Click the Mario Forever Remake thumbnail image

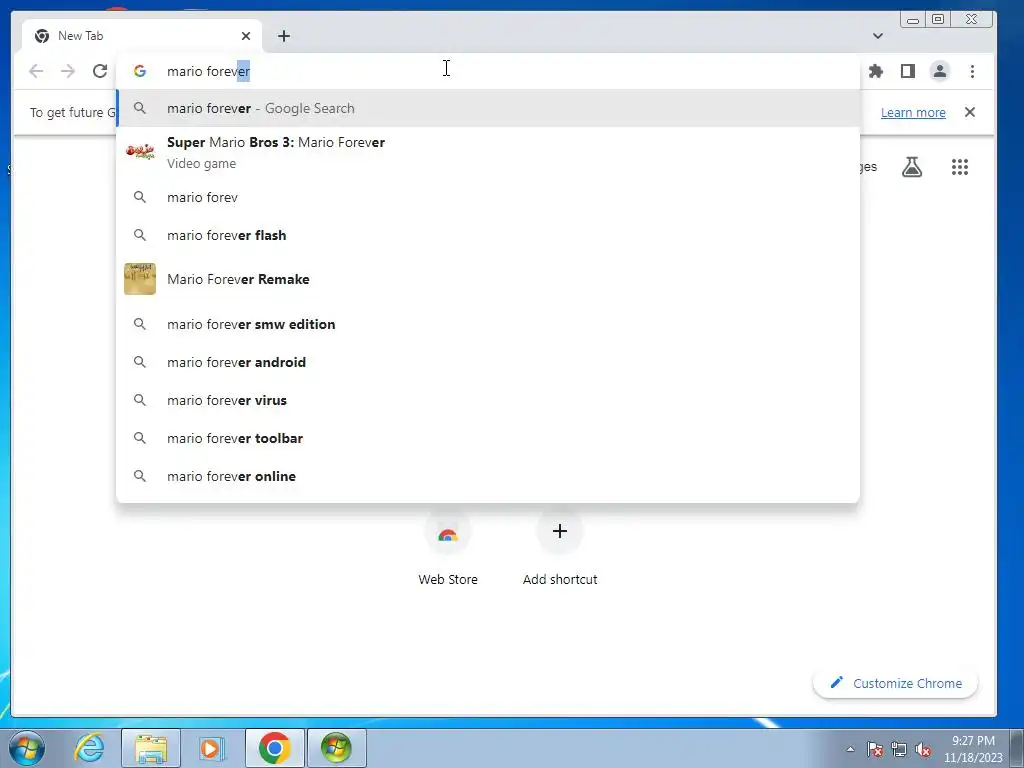point(140,279)
